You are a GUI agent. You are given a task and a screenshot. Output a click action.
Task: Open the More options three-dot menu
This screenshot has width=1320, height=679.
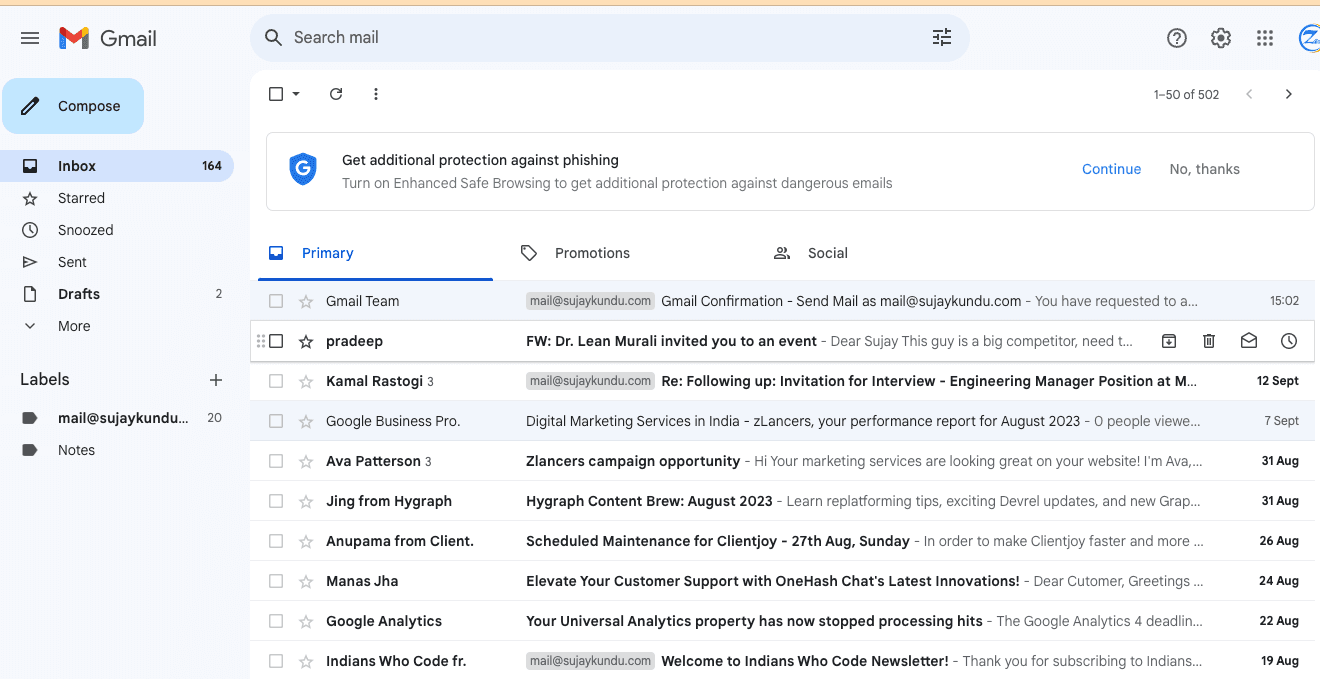376,94
